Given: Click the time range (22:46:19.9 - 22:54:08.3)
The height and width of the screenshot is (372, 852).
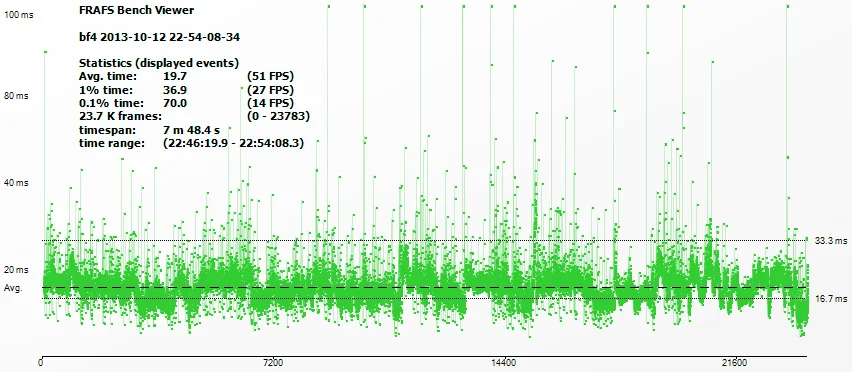Looking at the screenshot, I should [x=233, y=143].
